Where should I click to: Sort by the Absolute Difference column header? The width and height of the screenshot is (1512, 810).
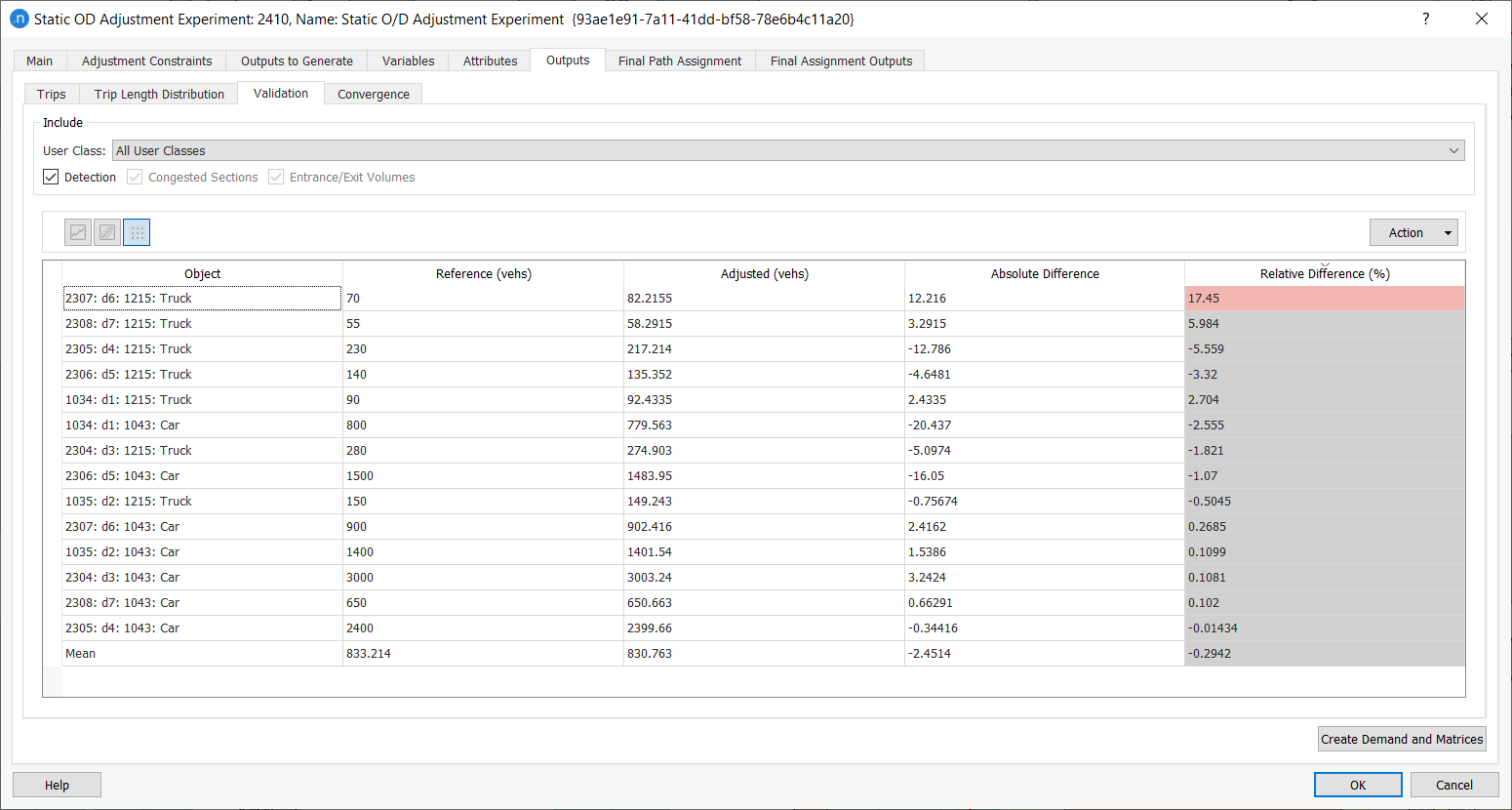pos(1045,274)
